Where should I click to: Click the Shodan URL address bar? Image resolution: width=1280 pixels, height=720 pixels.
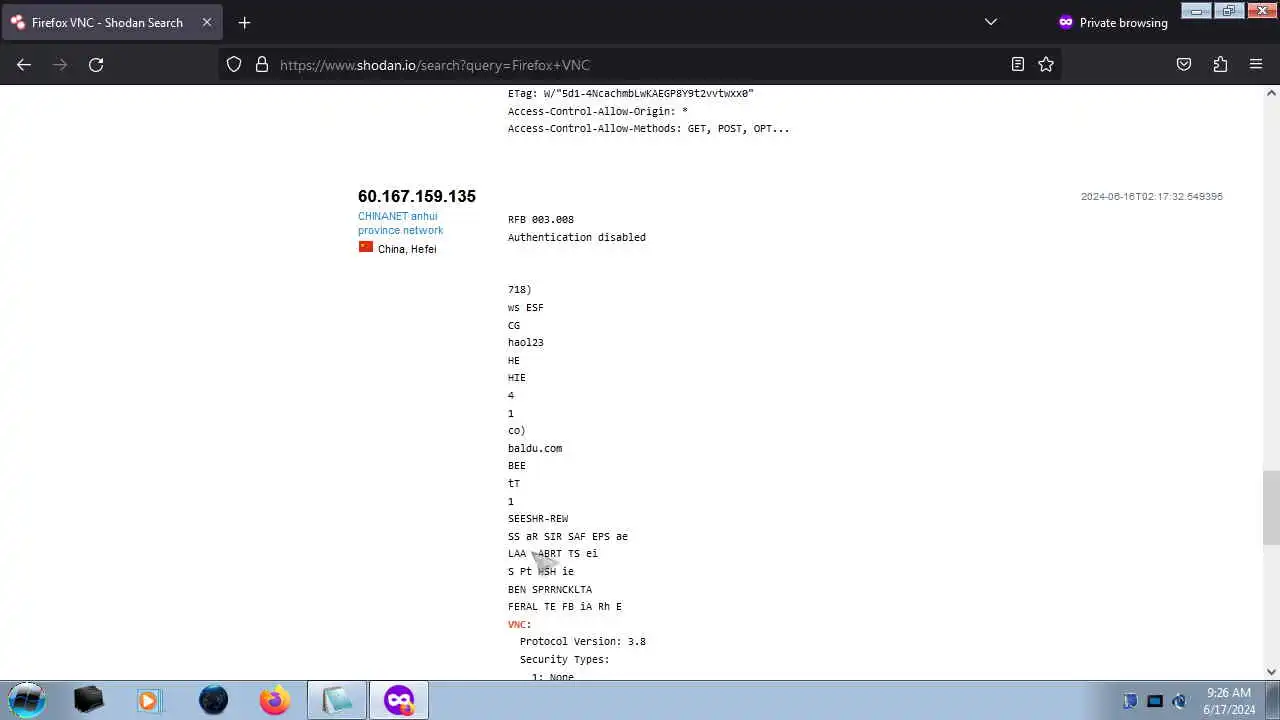(640, 65)
